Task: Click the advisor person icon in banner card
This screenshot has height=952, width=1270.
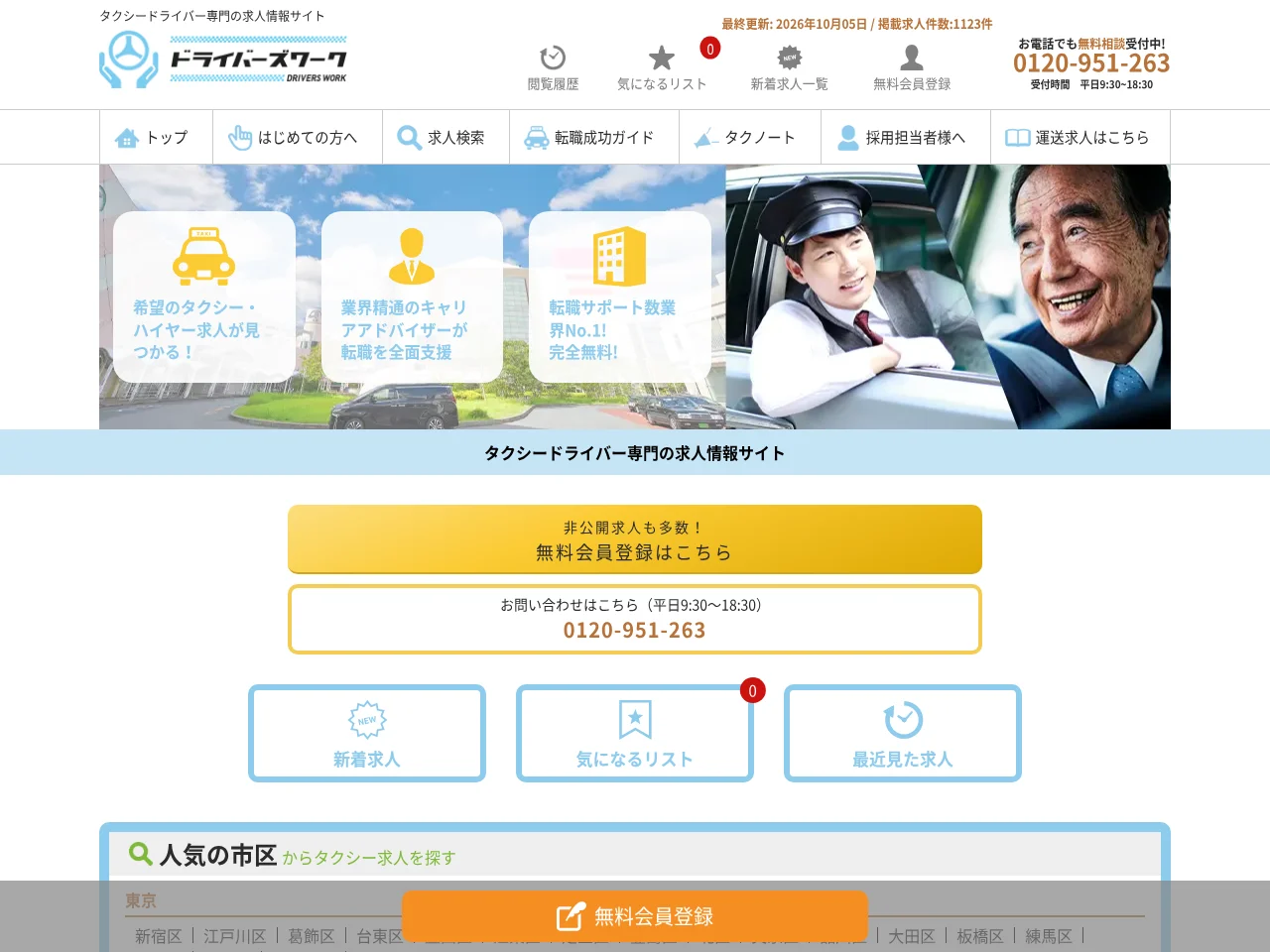Action: (412, 256)
